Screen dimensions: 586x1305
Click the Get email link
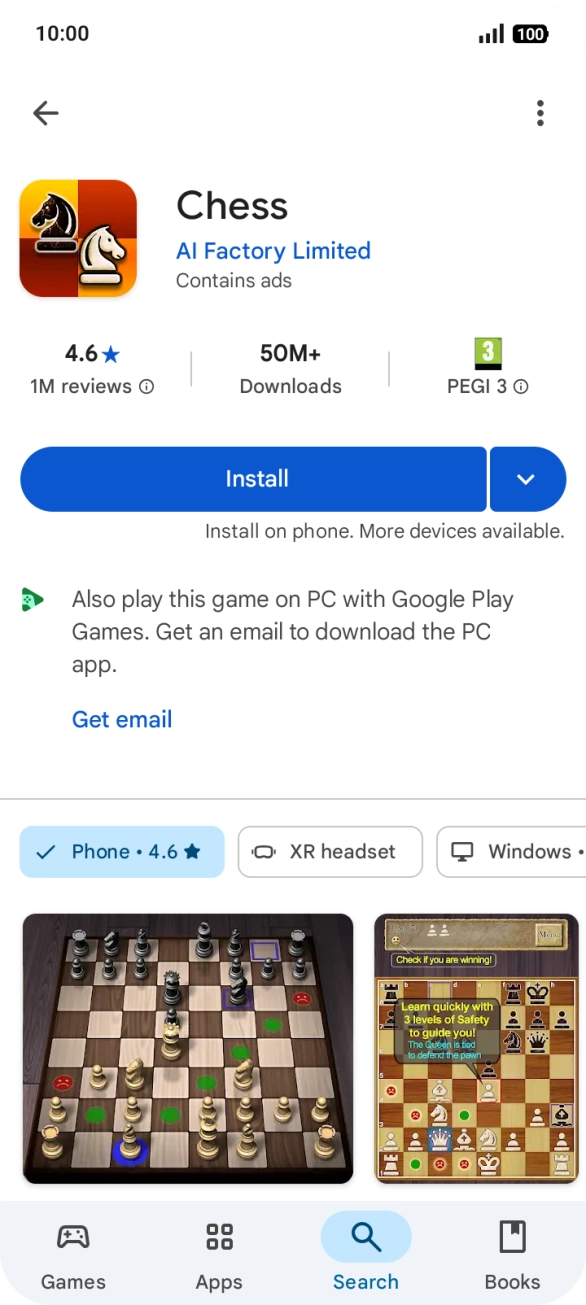[121, 719]
